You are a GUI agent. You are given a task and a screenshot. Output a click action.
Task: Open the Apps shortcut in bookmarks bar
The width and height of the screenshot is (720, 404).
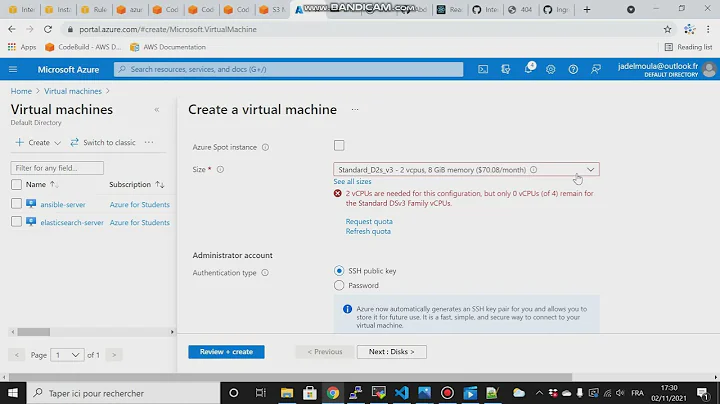[x=22, y=47]
